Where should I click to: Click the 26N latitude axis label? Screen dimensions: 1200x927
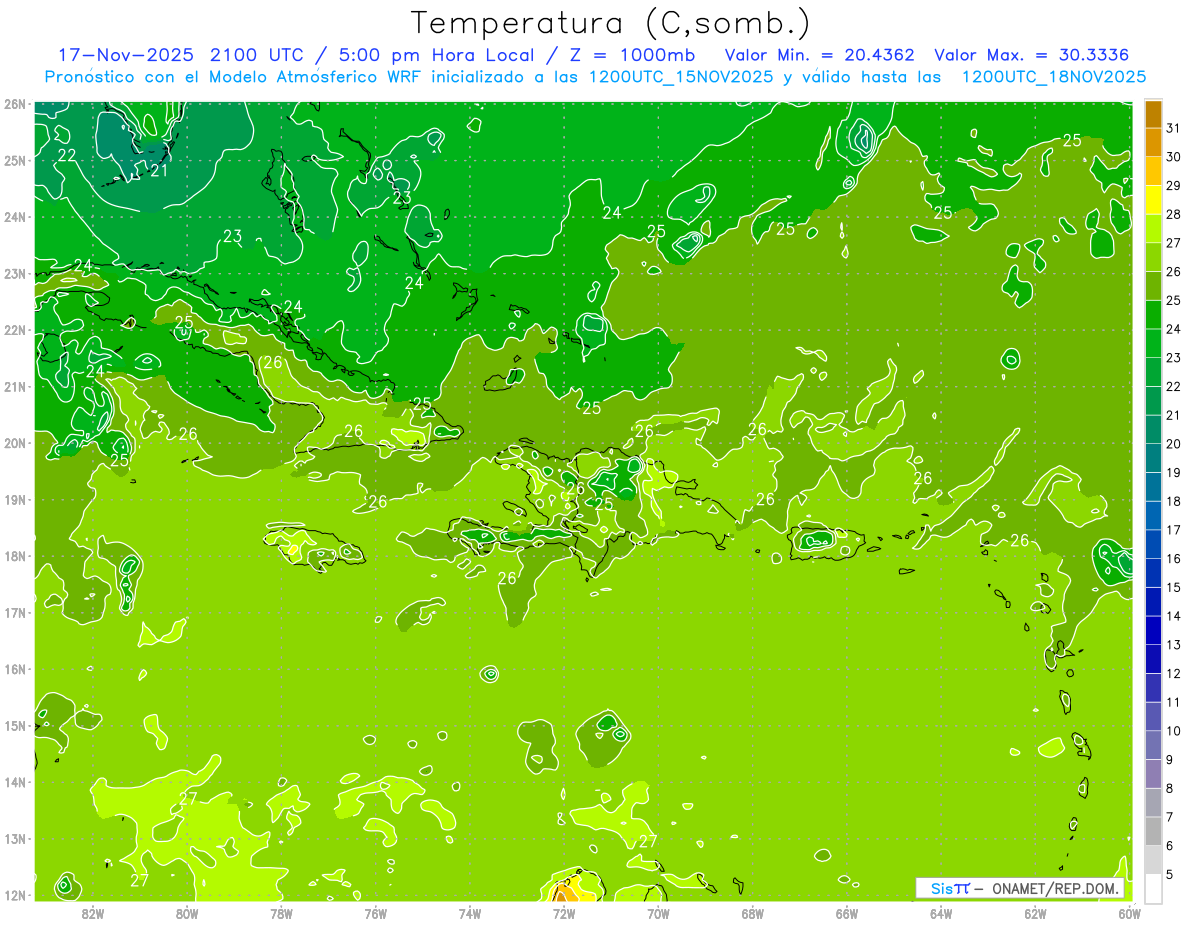(14, 104)
